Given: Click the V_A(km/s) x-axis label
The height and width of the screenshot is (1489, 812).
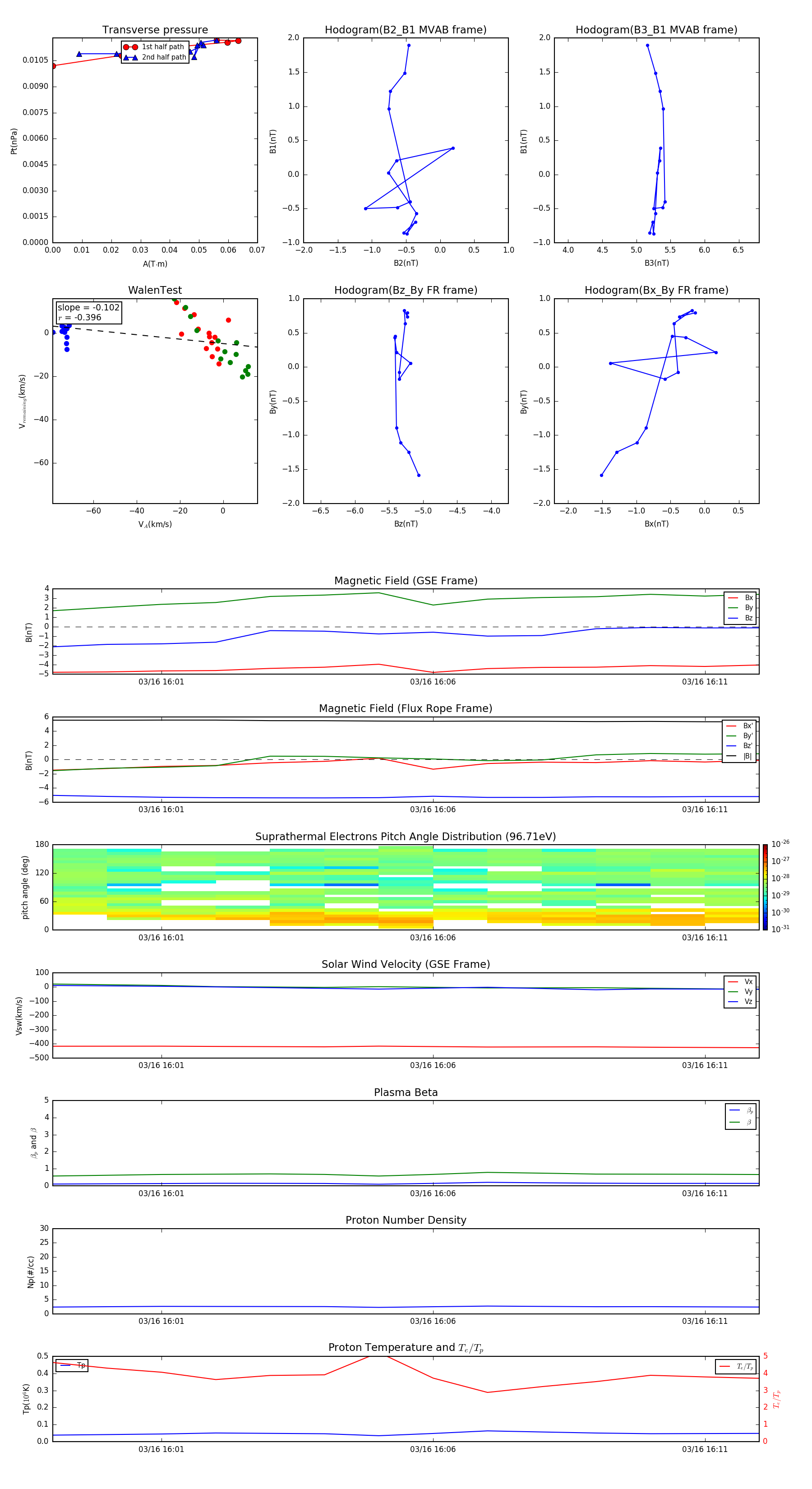Looking at the screenshot, I should point(155,524).
